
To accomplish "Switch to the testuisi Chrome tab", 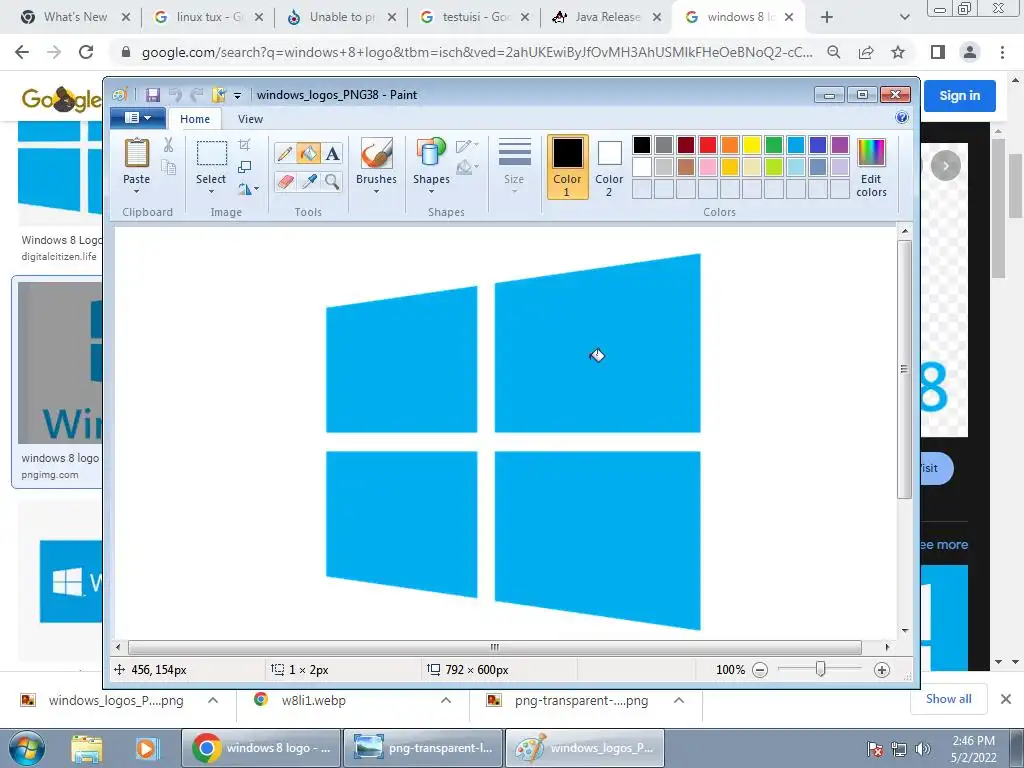I will point(474,17).
